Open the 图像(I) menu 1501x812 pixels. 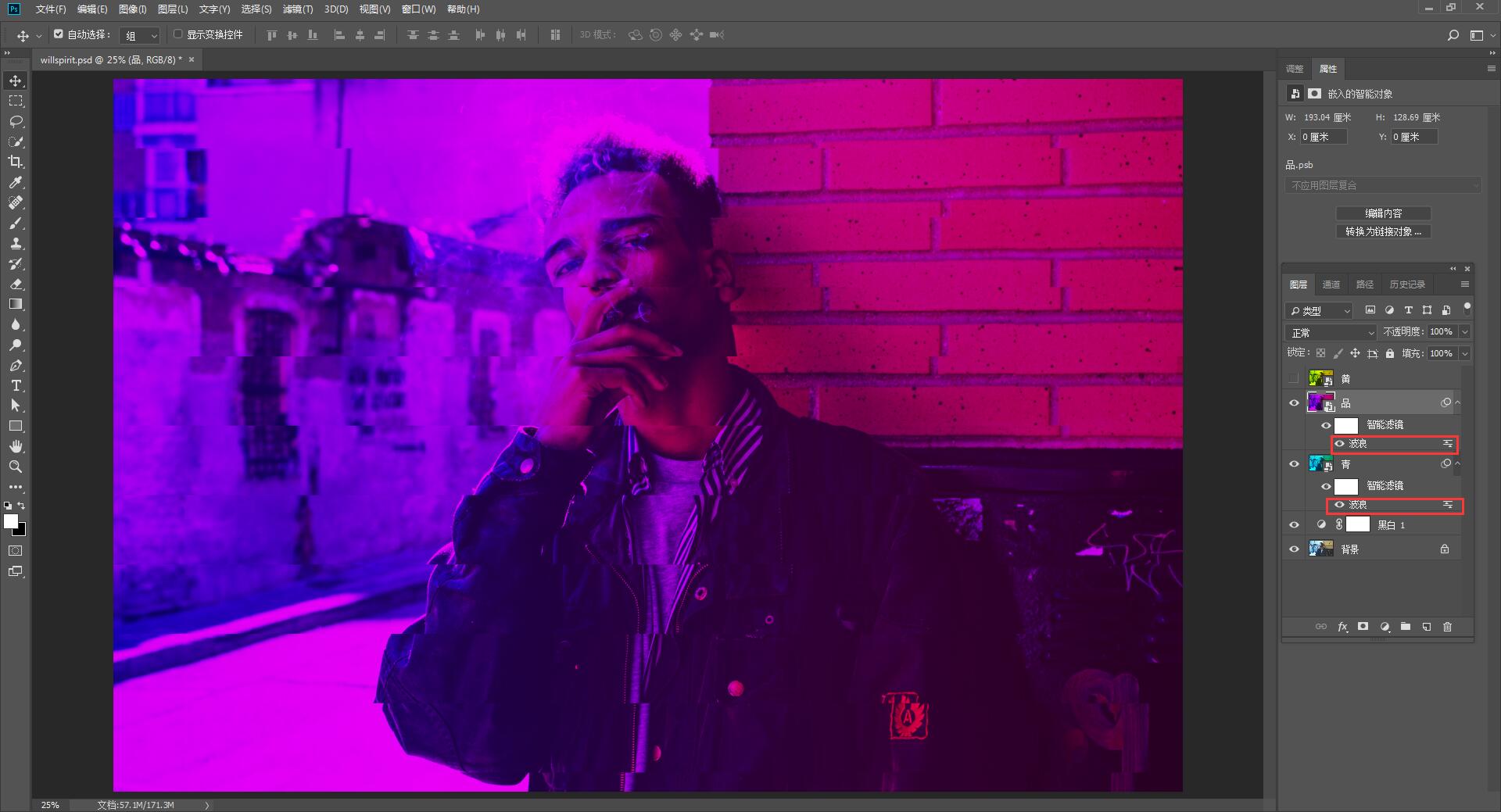pos(133,9)
